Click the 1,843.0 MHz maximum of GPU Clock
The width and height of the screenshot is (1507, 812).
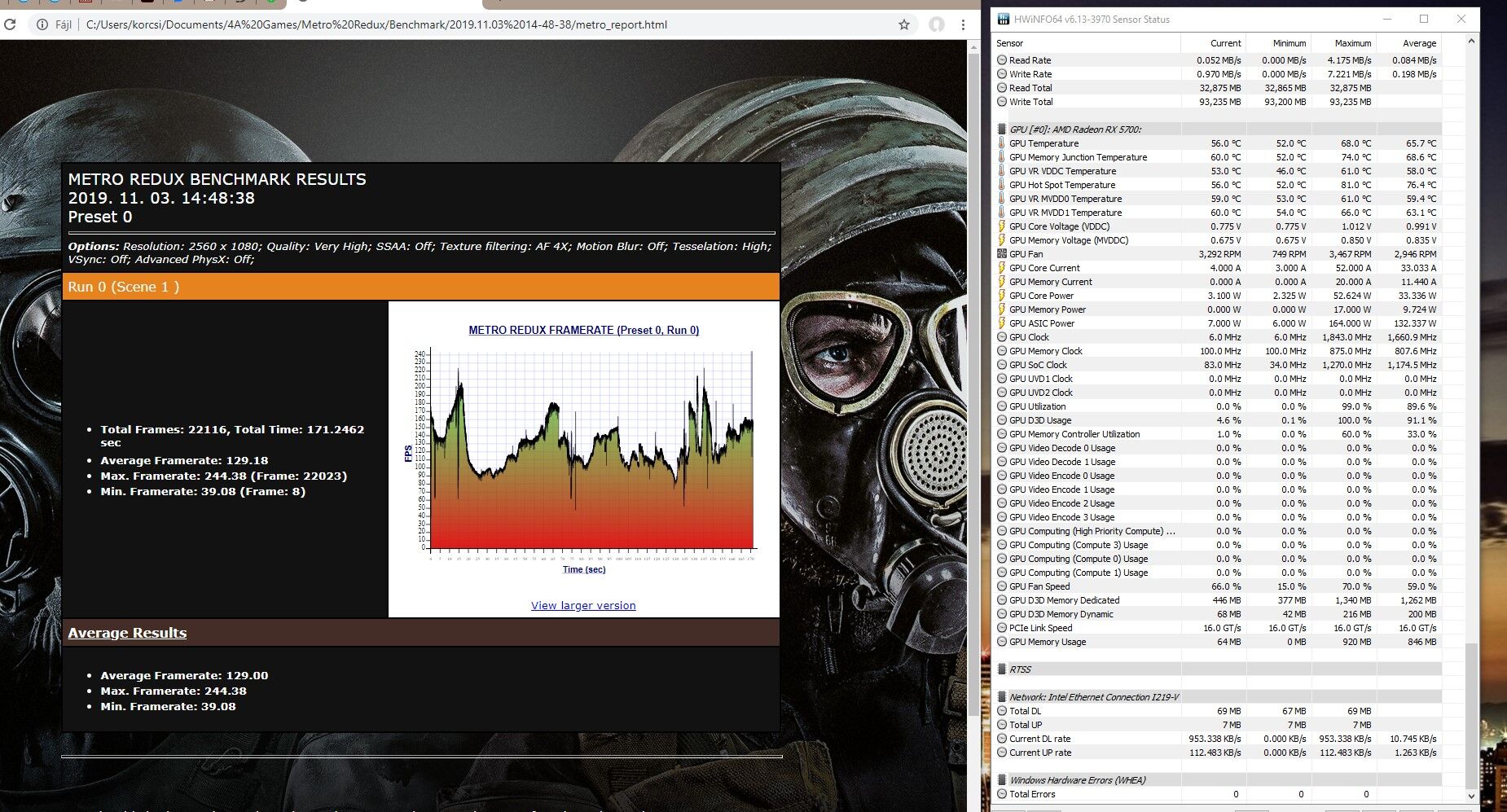(1347, 337)
